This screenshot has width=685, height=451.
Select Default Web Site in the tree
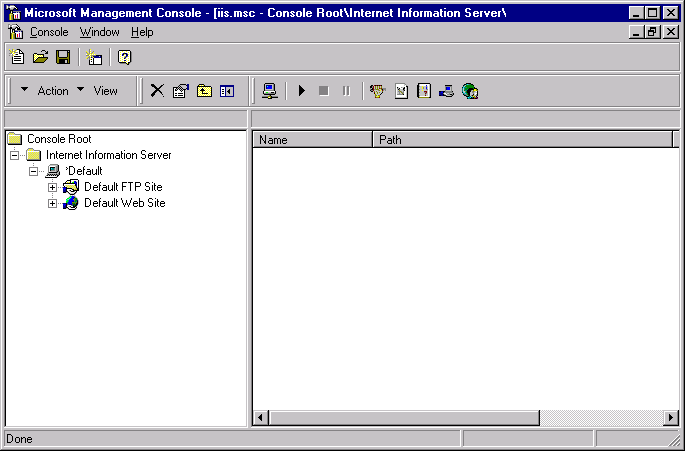pos(125,203)
